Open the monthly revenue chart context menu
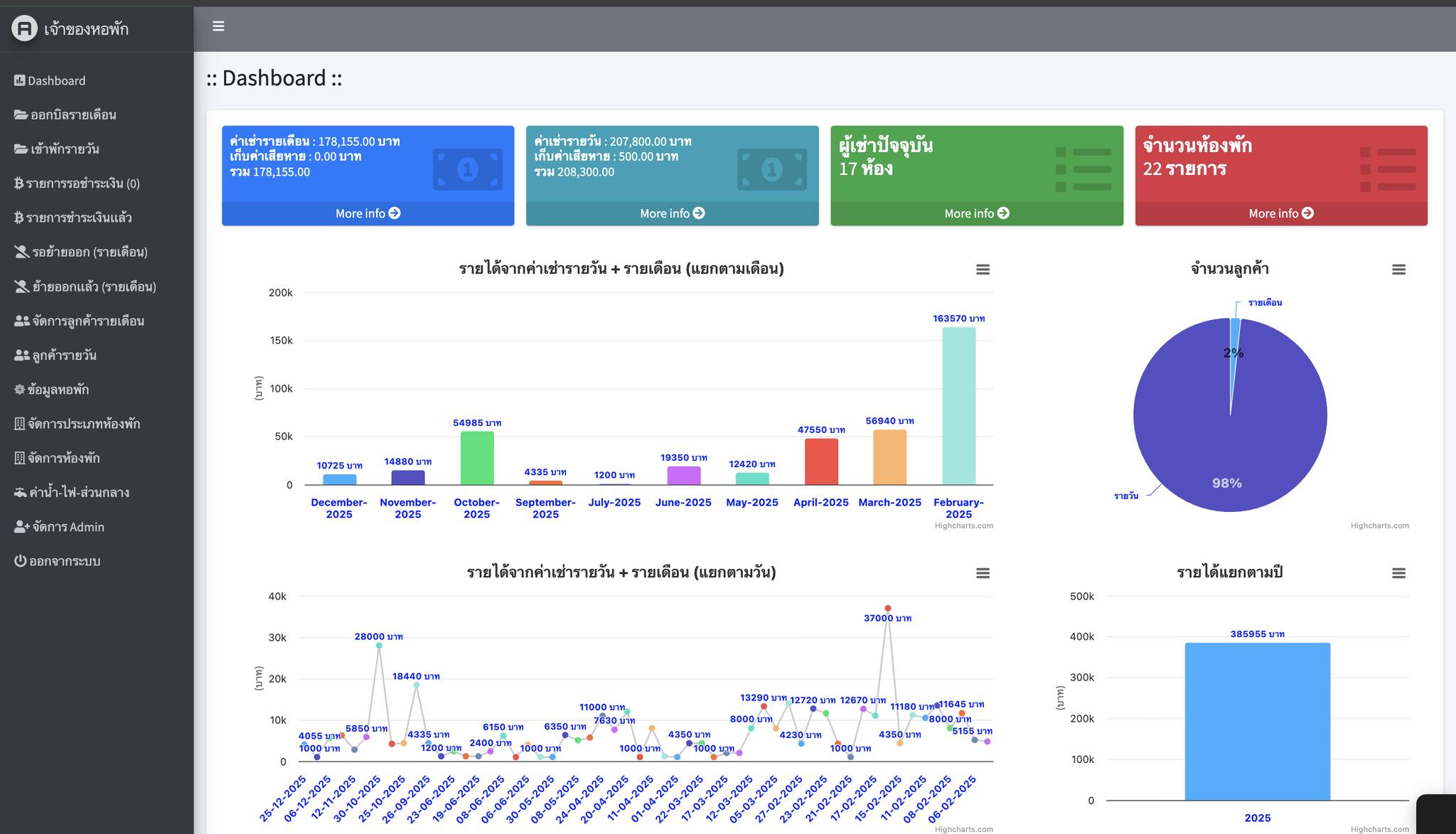Image resolution: width=1456 pixels, height=834 pixels. point(983,269)
